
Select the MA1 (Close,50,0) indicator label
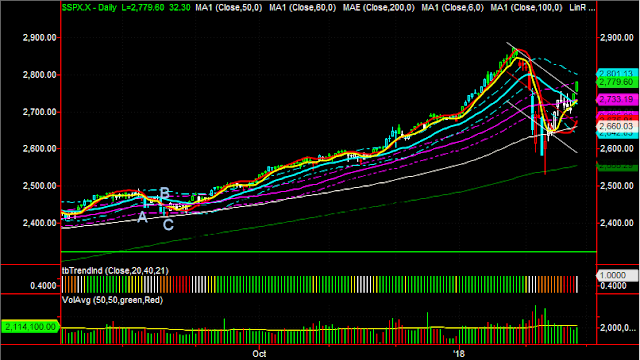(229, 7)
